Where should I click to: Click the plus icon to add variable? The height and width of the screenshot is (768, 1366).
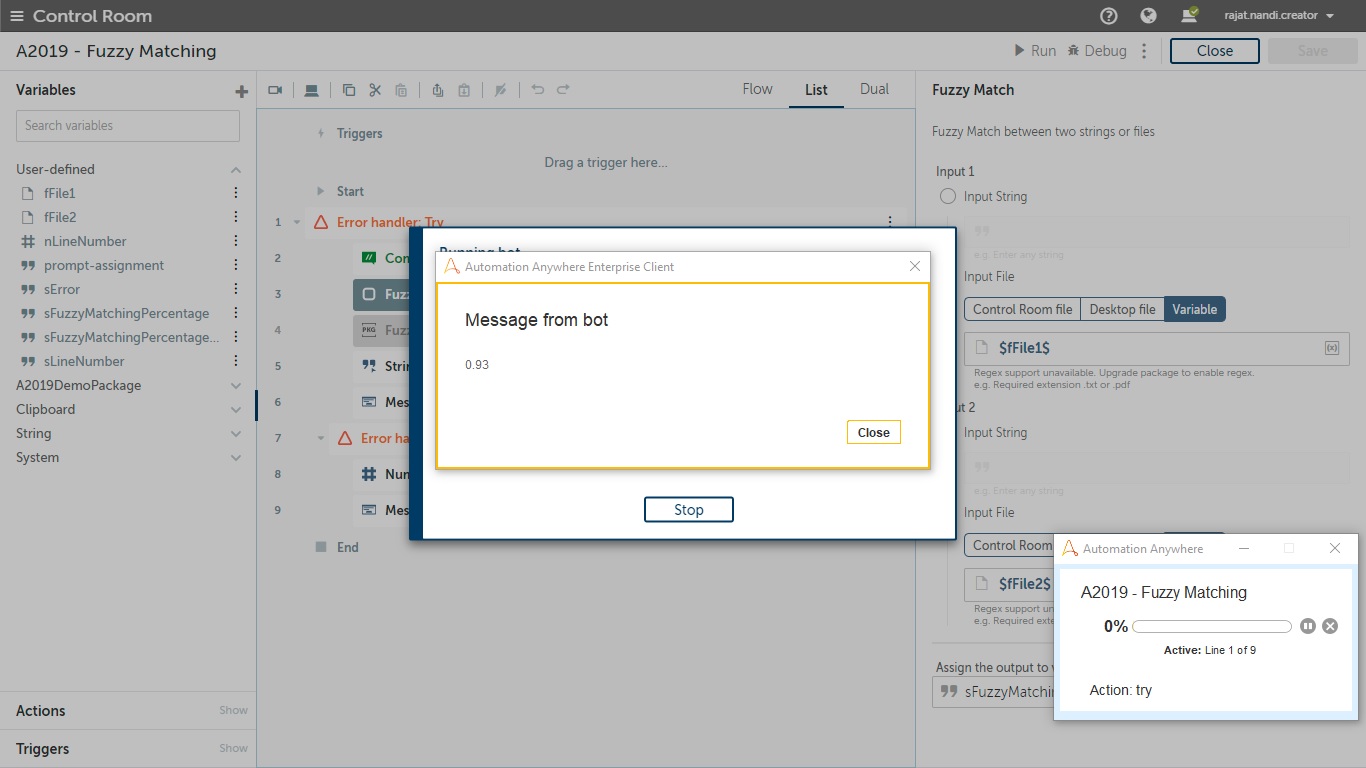pos(241,91)
